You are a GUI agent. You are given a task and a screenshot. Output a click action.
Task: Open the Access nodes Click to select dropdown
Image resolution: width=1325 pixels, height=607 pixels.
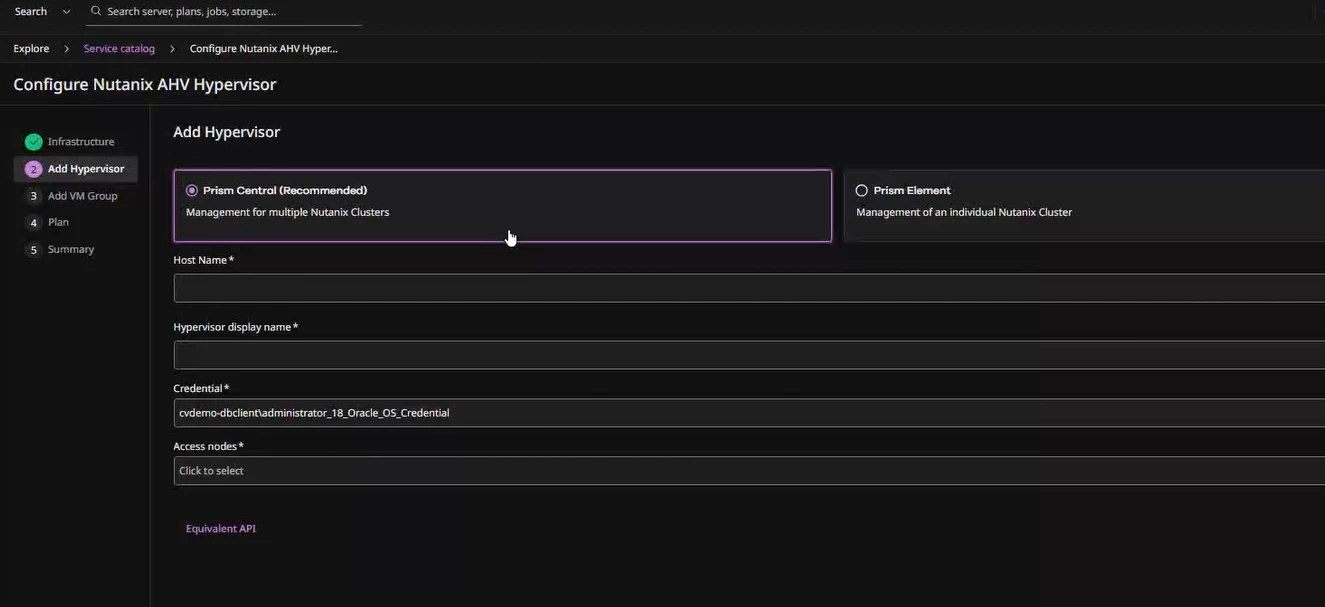tap(749, 471)
